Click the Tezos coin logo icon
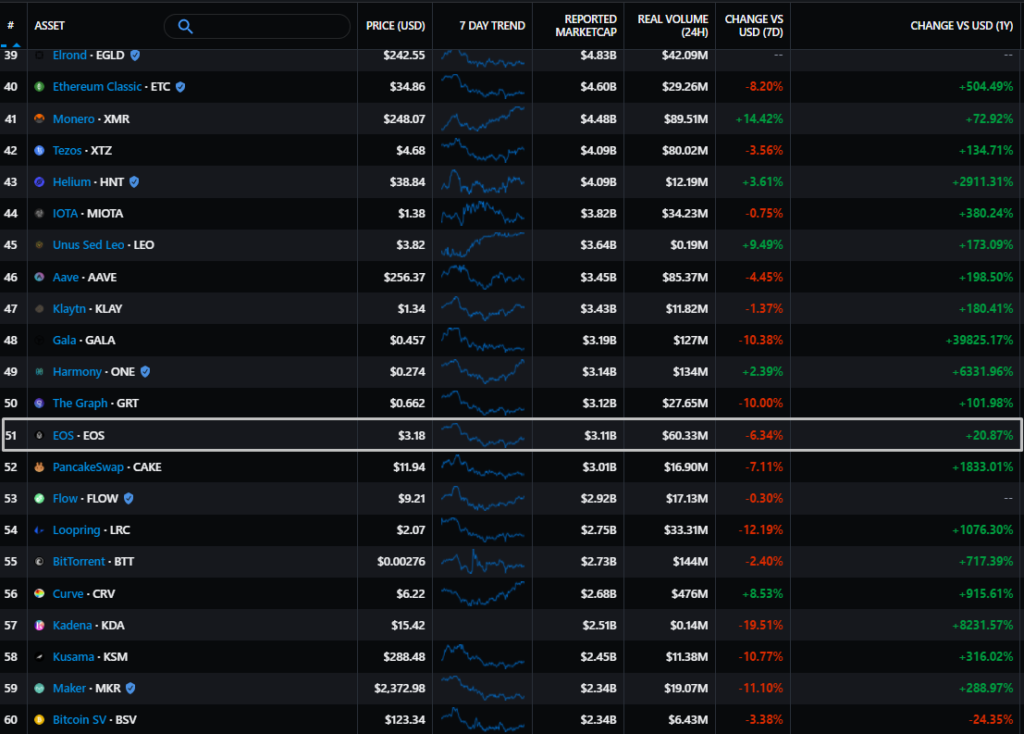 (39, 151)
